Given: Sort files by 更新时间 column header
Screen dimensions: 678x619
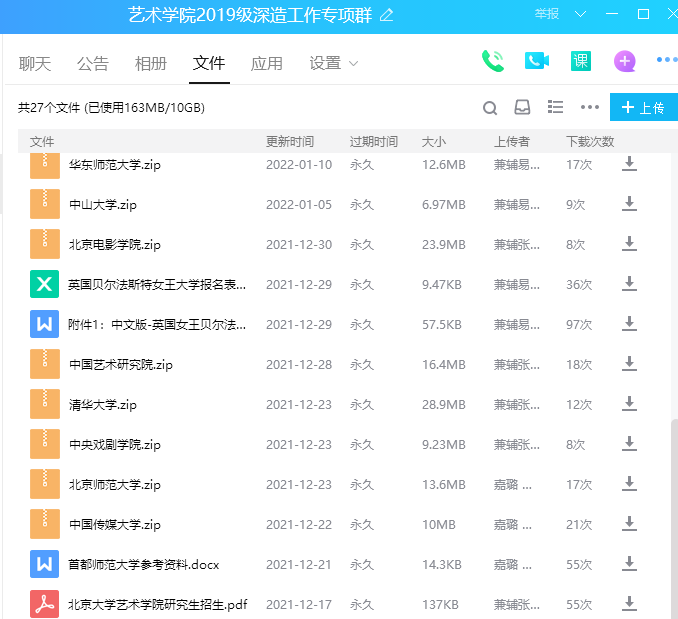Looking at the screenshot, I should 290,141.
